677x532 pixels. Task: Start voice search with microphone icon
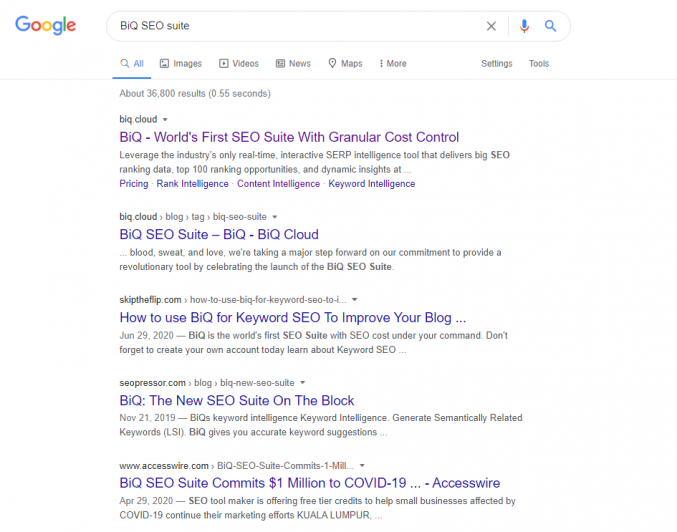click(x=524, y=26)
